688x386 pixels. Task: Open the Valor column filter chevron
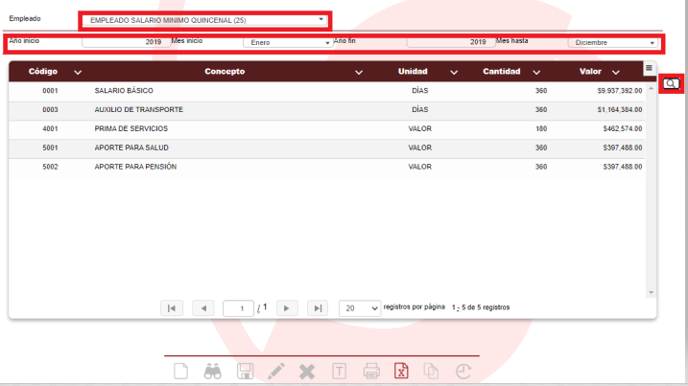coord(616,72)
